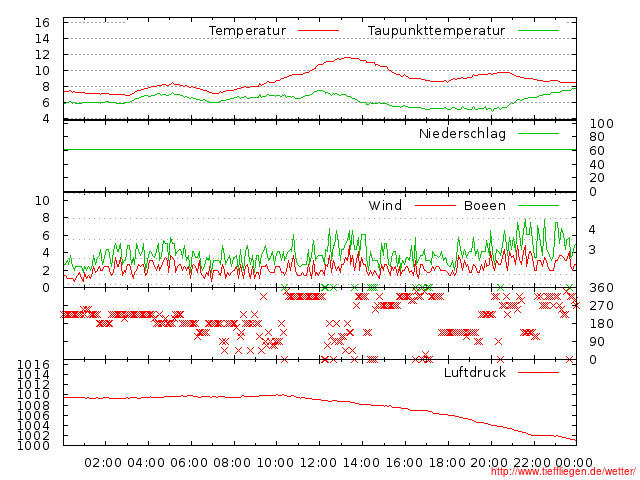Click the "12" temperature axis value
Screen dimensions: 640x480
point(42,55)
